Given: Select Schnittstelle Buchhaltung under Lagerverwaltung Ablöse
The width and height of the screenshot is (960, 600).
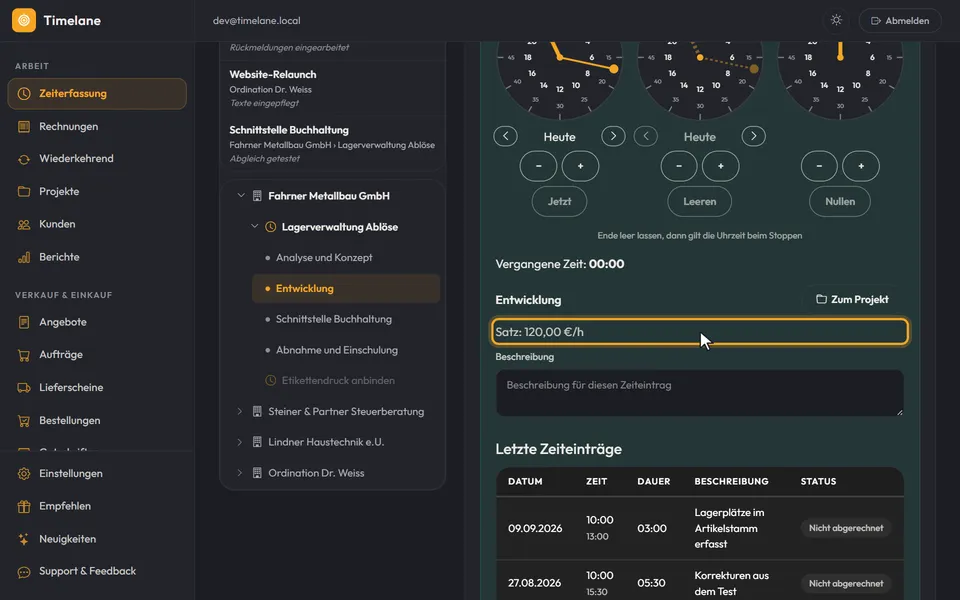Looking at the screenshot, I should coord(346,319).
